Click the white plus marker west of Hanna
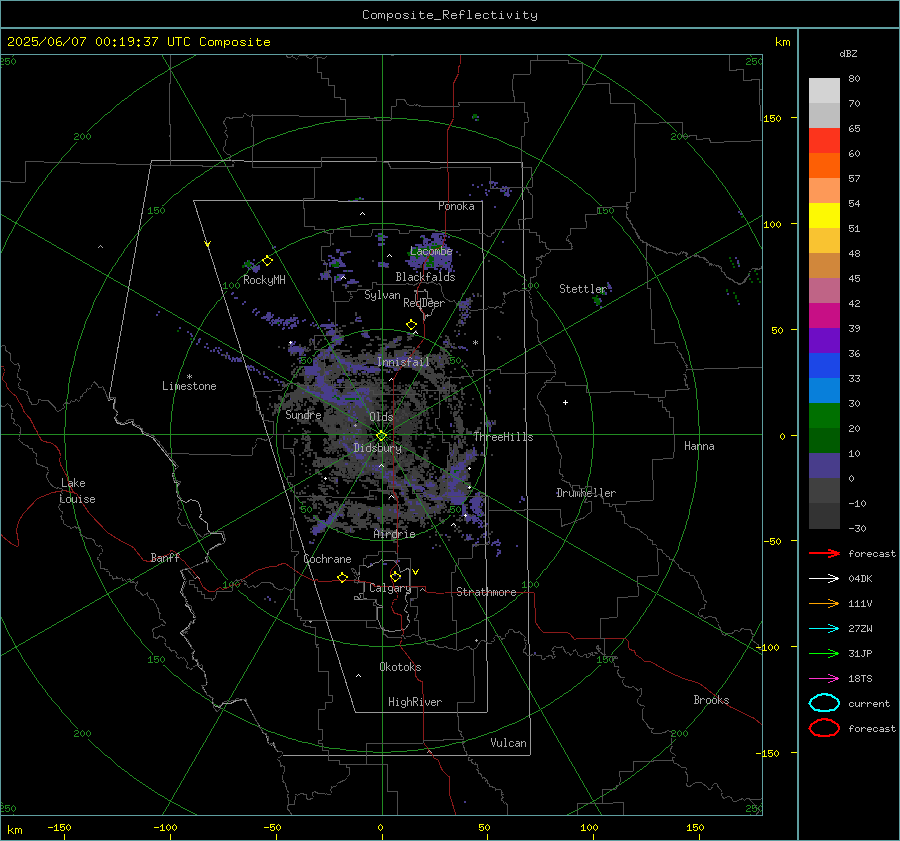The image size is (900, 841). pos(565,402)
